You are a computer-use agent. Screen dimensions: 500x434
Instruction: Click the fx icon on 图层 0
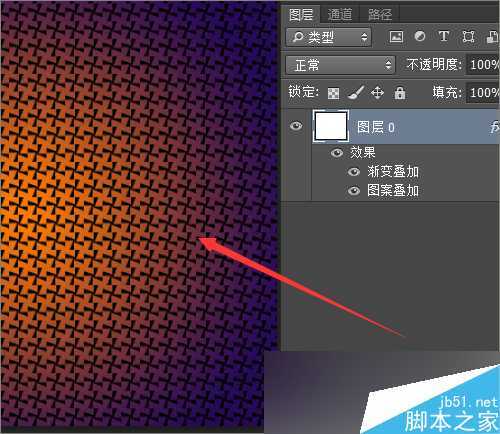click(495, 127)
